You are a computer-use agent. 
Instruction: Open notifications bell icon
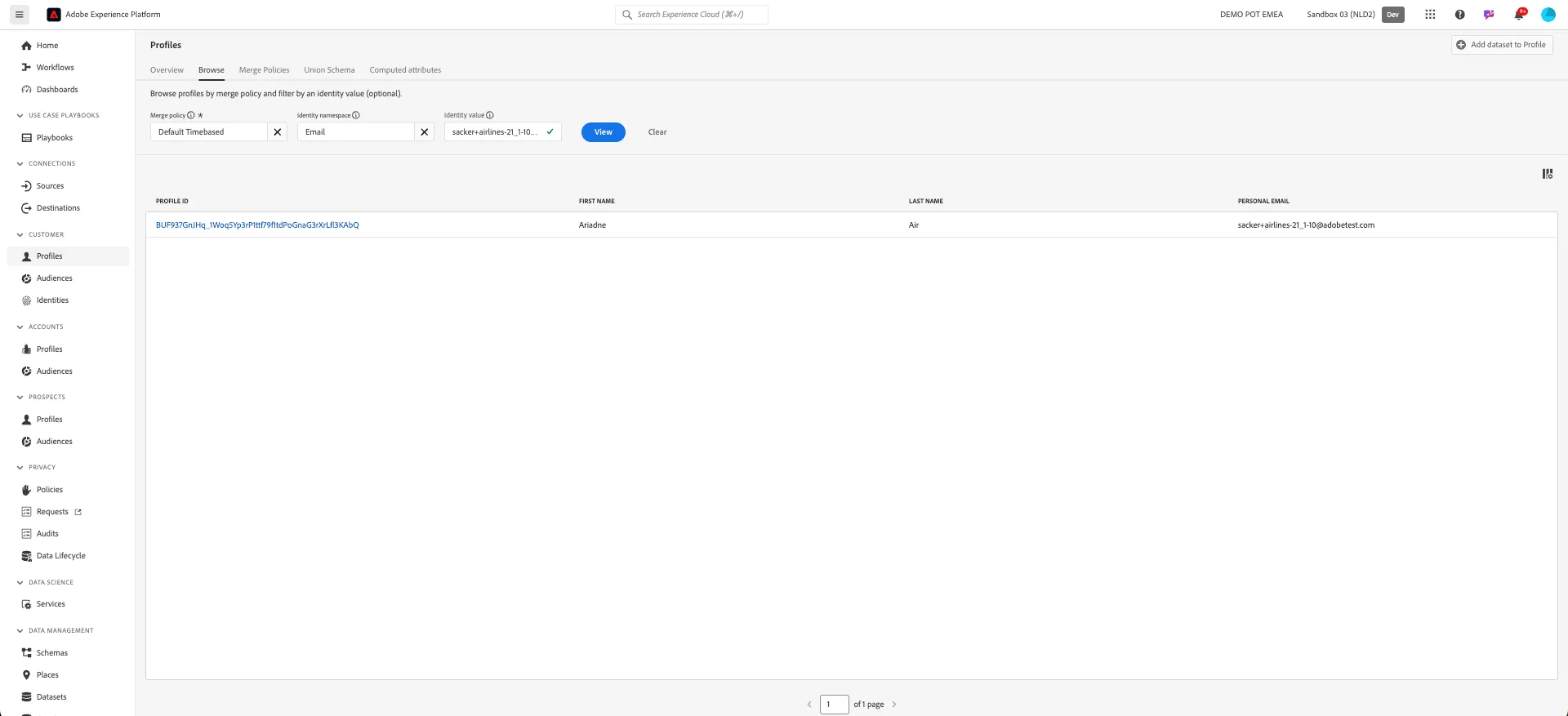click(1519, 15)
